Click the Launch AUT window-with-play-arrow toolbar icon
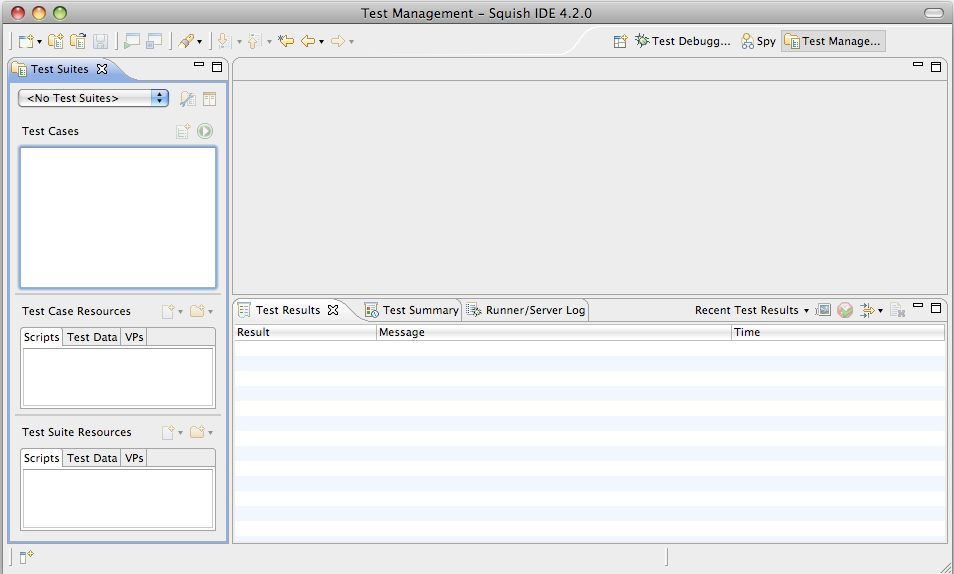This screenshot has width=954, height=574. click(x=131, y=41)
